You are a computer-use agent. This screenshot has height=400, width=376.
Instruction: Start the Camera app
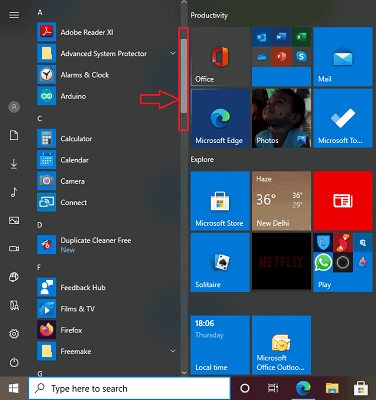107,181
